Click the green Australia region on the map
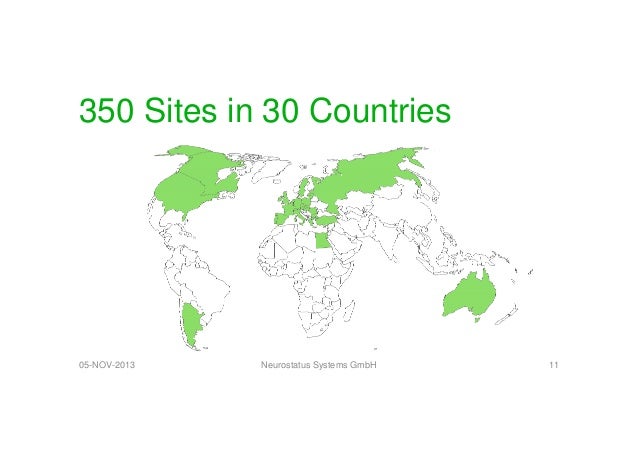This screenshot has width=638, height=451. coord(470,295)
